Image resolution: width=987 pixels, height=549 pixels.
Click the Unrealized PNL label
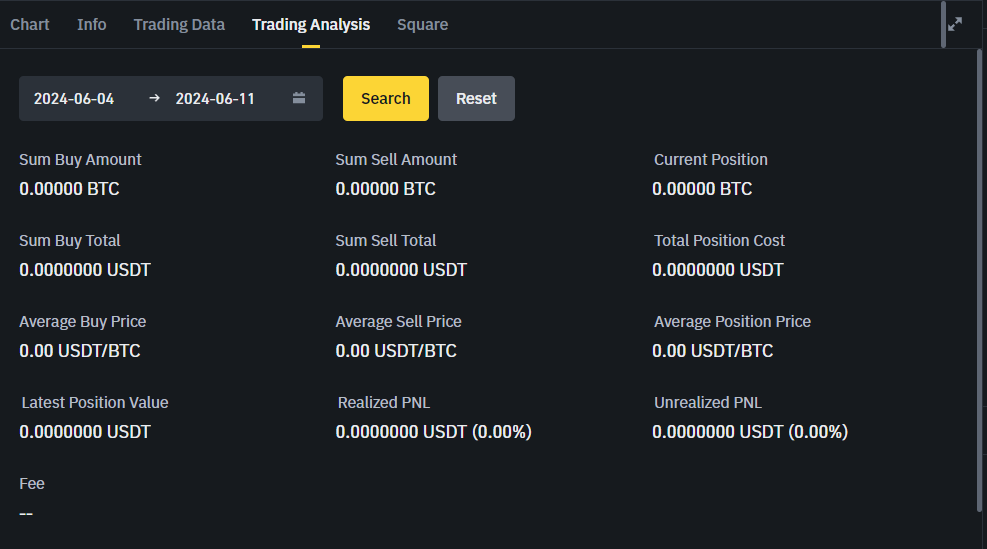(x=708, y=402)
